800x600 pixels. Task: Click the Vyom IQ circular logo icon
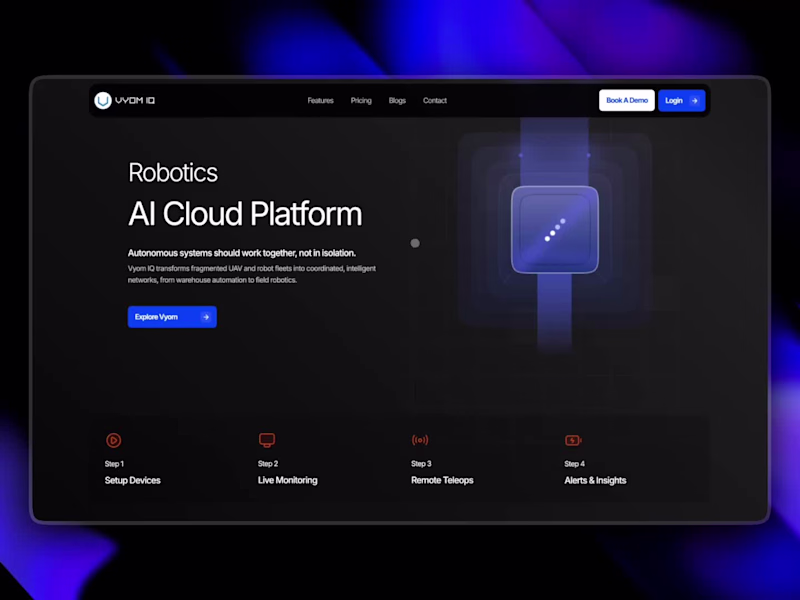tap(103, 101)
